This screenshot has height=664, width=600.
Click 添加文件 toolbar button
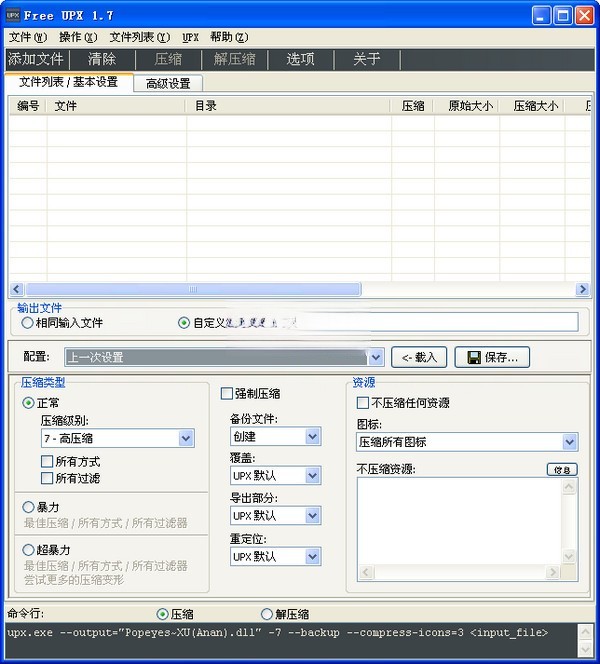(36, 59)
